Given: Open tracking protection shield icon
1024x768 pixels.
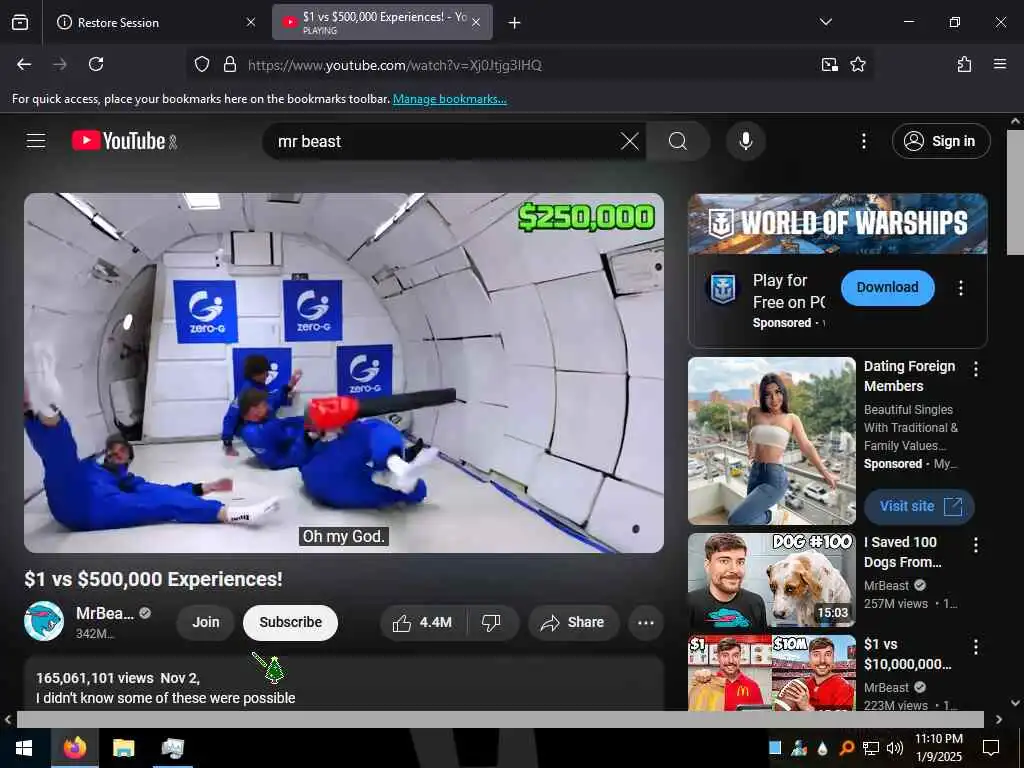Looking at the screenshot, I should tap(202, 64).
